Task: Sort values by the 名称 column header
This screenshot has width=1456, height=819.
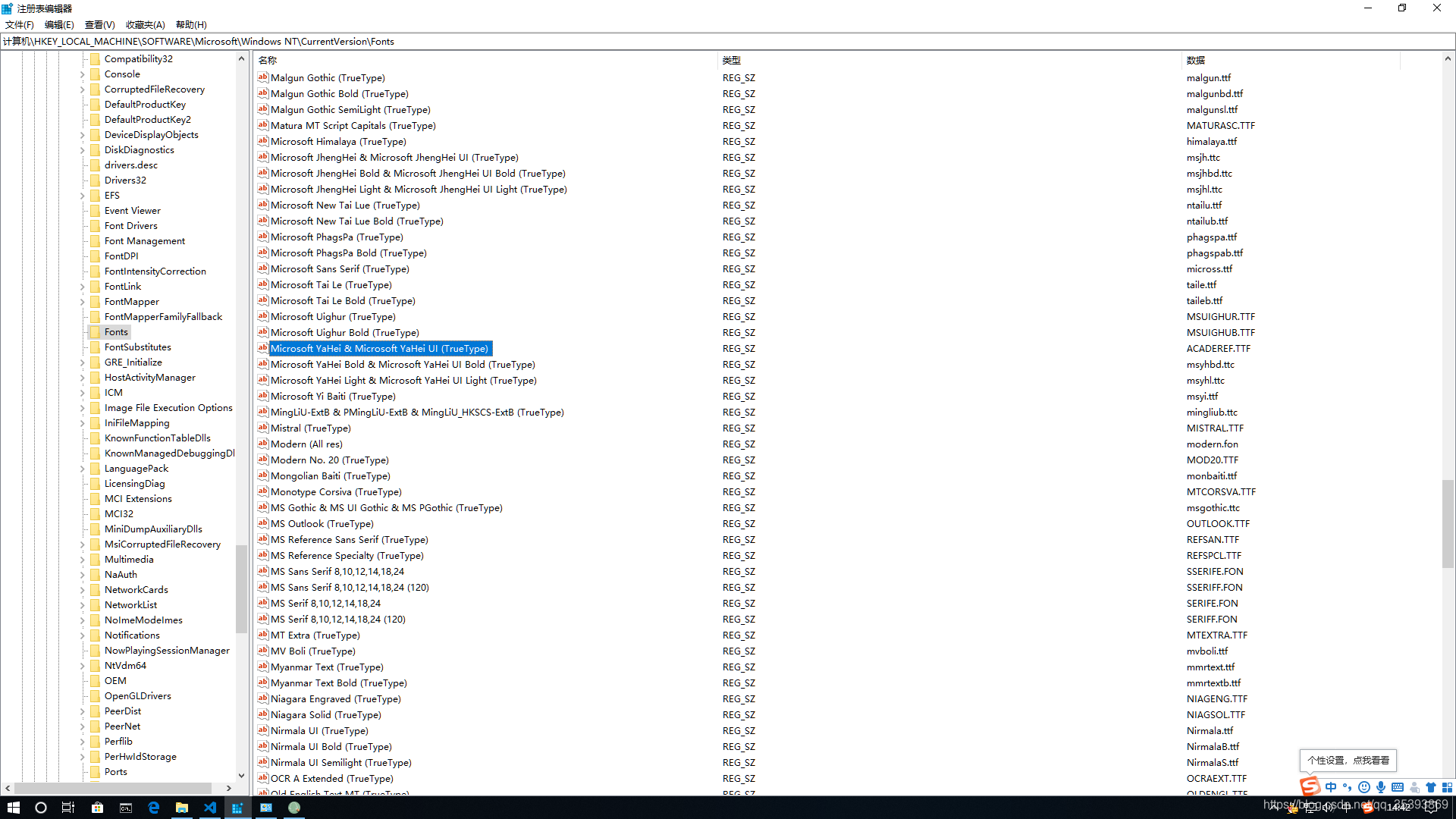Action: click(485, 60)
